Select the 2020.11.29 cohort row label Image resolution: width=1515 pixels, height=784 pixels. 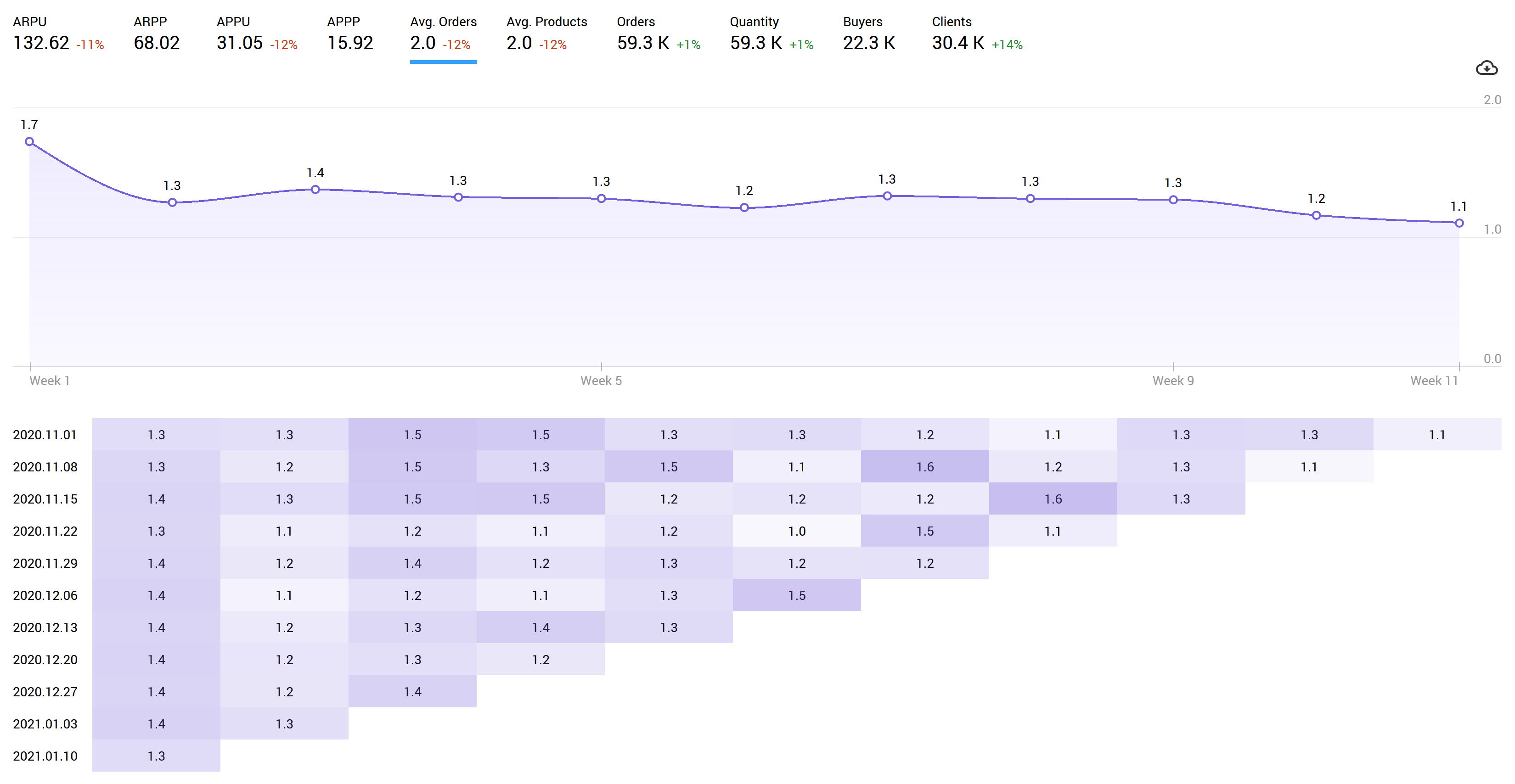[45, 564]
